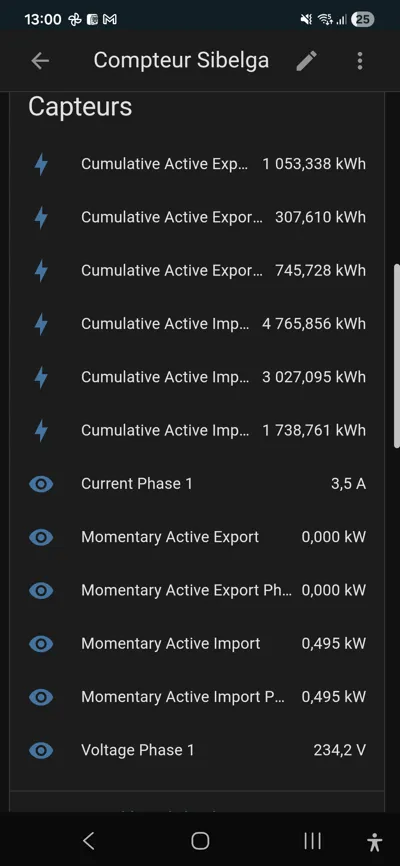Tap eye icon for Momentary Active Export
Screen dimensions: 400x866
click(41, 537)
